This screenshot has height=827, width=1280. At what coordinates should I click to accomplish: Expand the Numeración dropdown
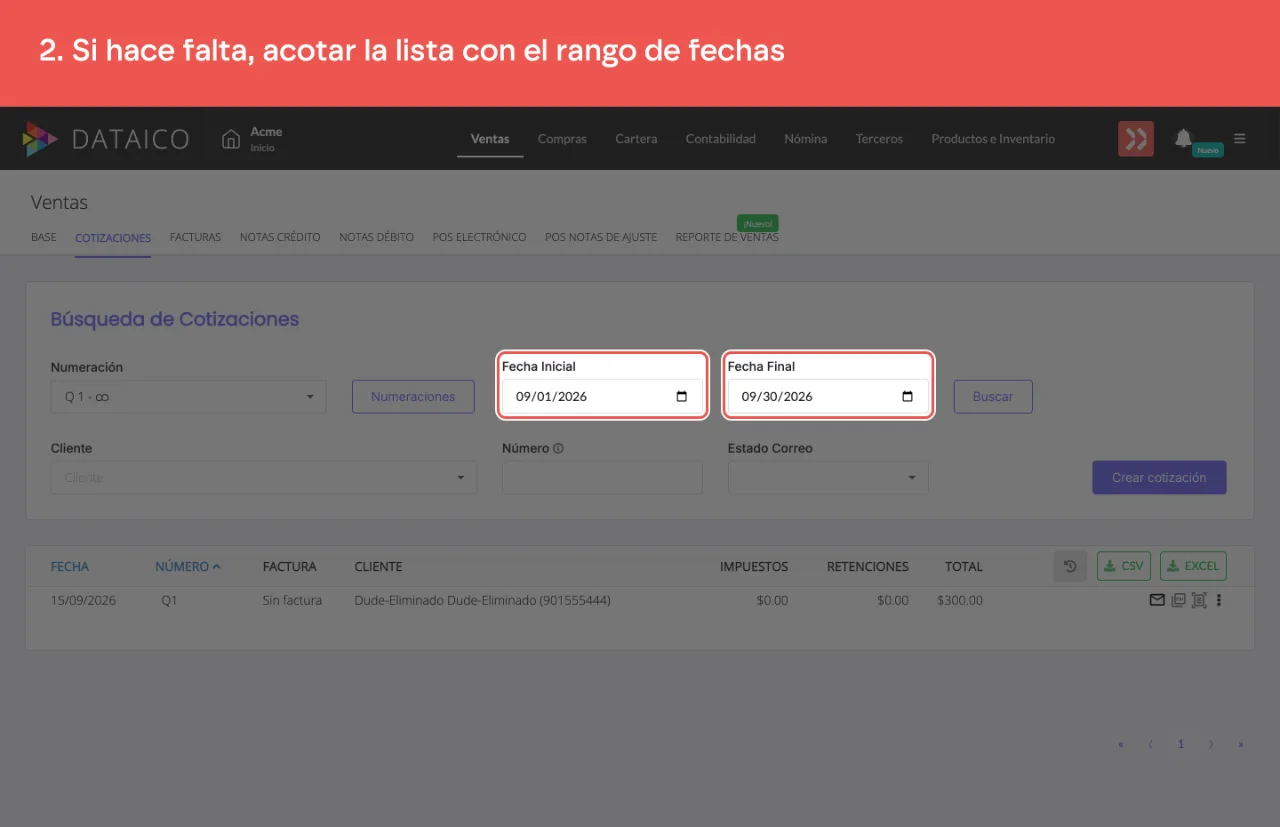[x=188, y=397]
